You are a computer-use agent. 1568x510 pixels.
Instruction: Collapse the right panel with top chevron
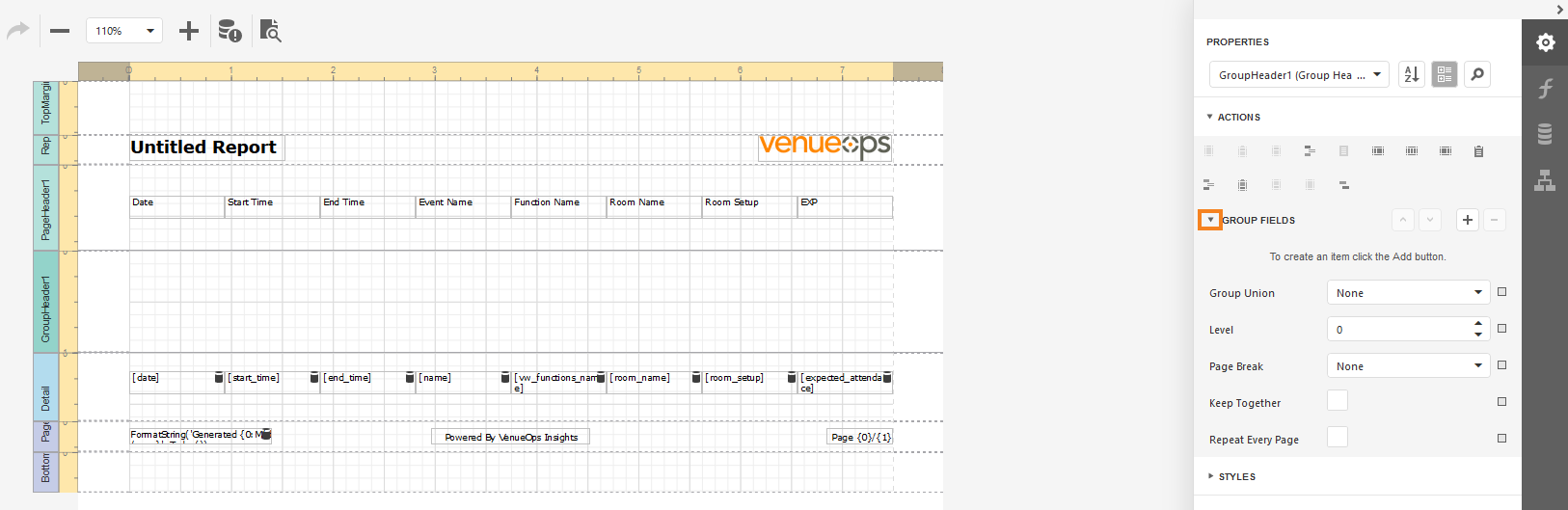(1559, 9)
